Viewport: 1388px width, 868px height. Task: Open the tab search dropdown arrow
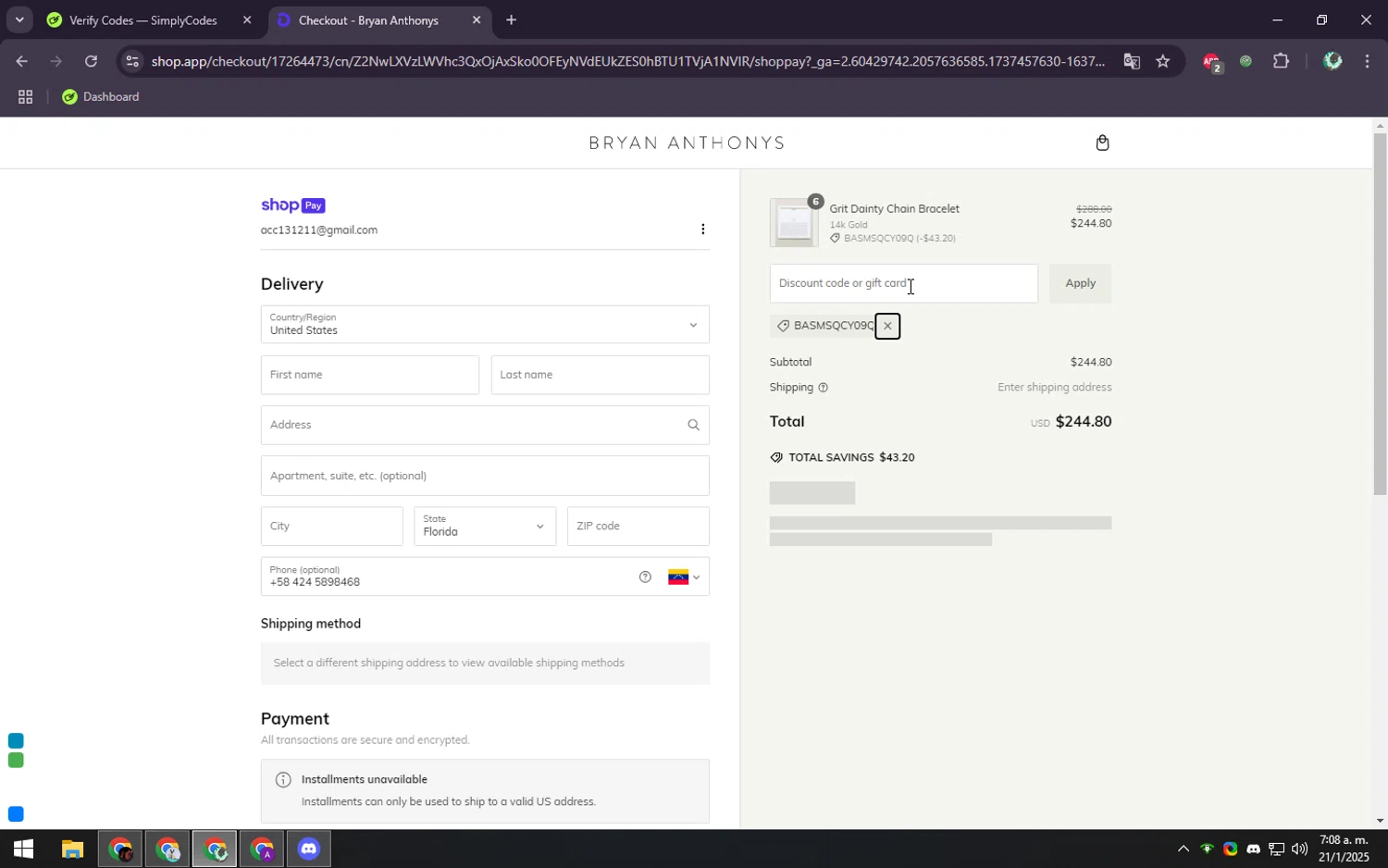[x=19, y=20]
